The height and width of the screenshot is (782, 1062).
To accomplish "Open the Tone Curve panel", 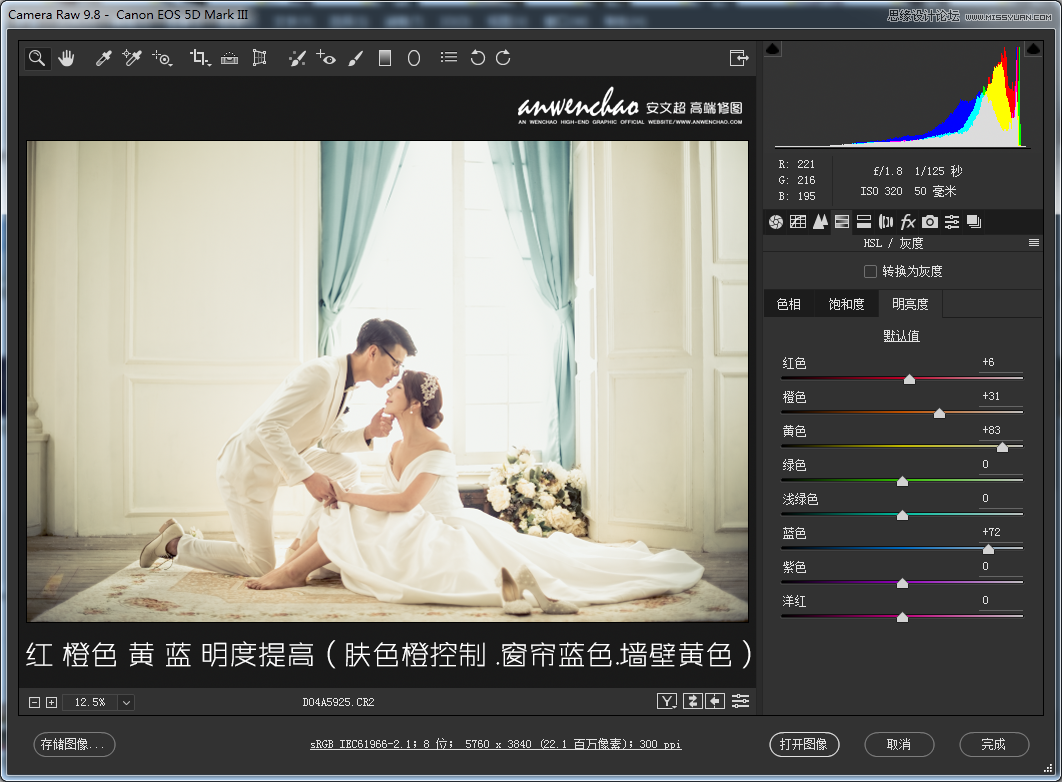I will click(798, 221).
